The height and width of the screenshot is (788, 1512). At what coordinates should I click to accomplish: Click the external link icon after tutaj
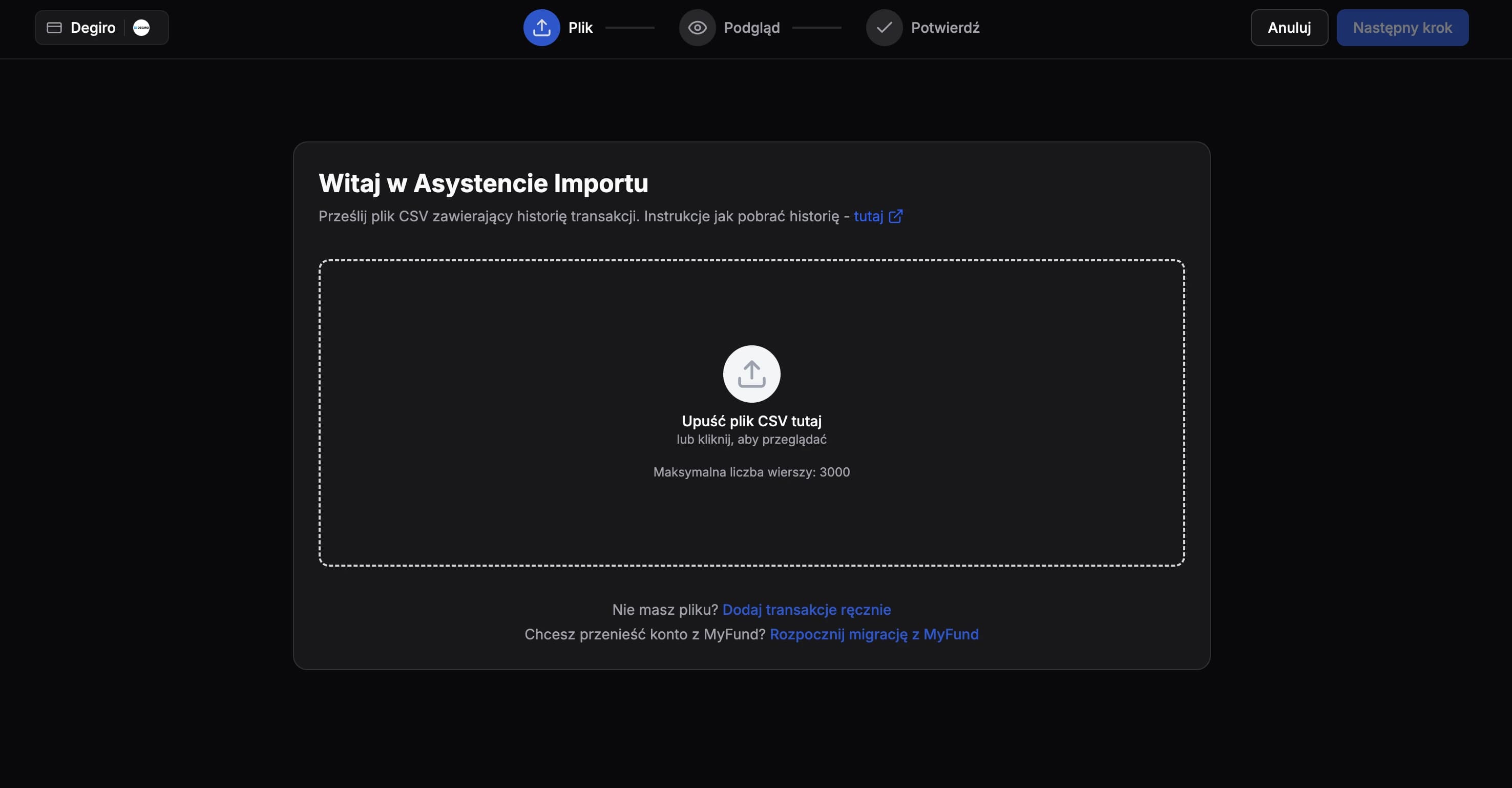896,216
